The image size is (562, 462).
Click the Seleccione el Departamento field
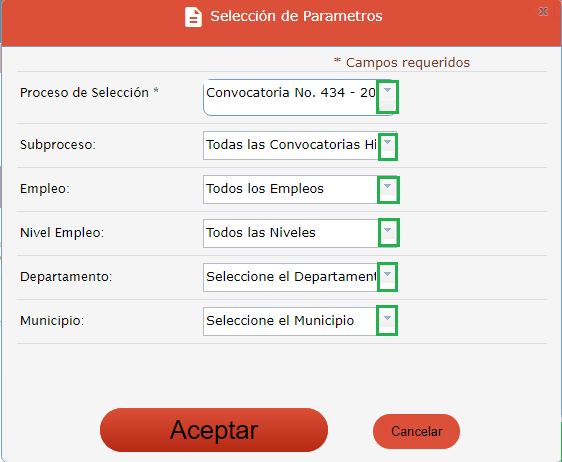[x=300, y=277]
